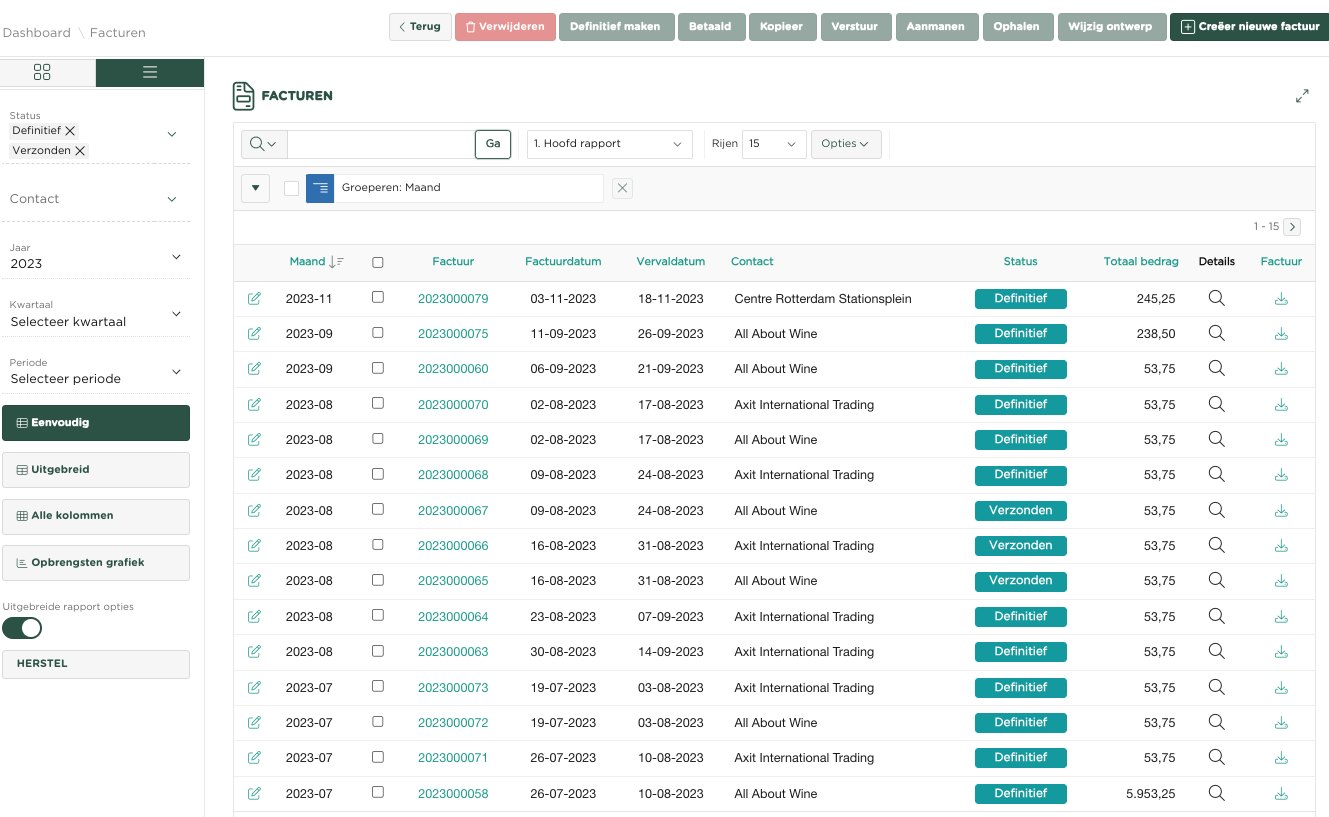
Task: Switch to list view tab in sidebar
Action: (x=150, y=72)
